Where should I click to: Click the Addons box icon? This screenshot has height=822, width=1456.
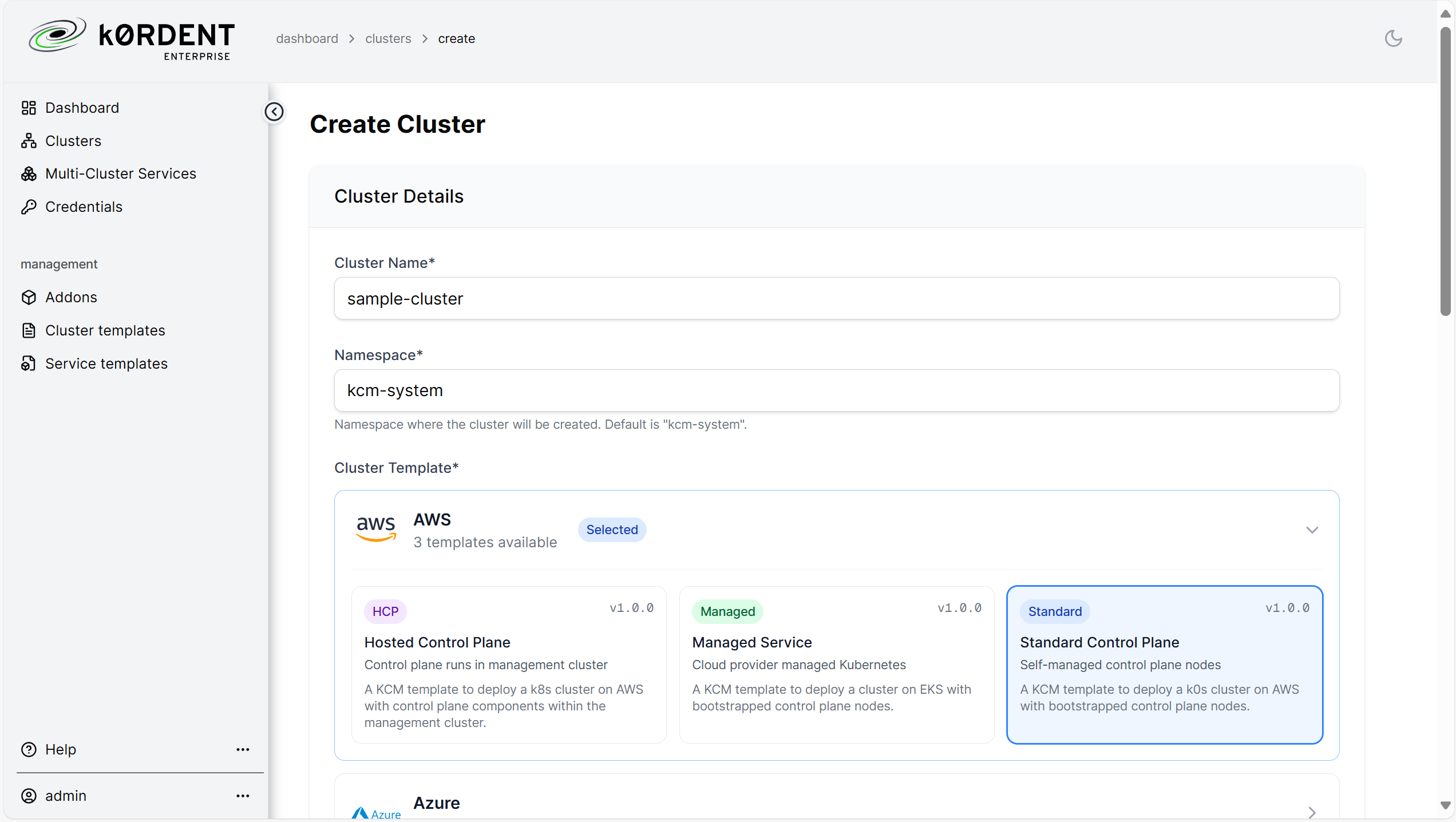coord(29,297)
